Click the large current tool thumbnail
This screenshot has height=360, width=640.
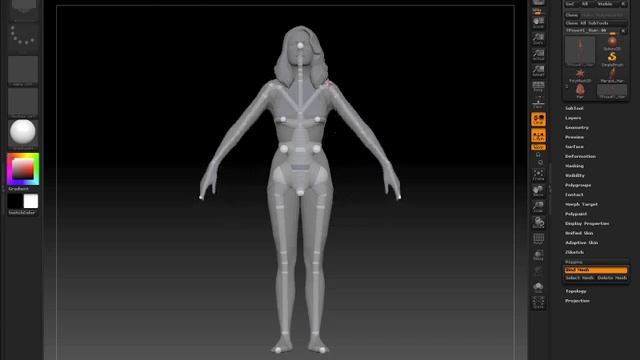tap(580, 51)
